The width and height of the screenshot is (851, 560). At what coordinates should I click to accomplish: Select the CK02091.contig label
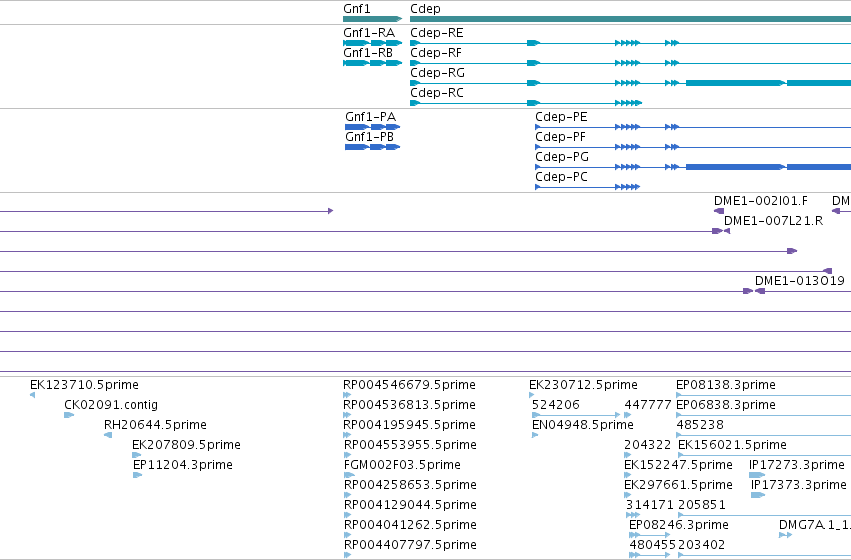point(111,405)
